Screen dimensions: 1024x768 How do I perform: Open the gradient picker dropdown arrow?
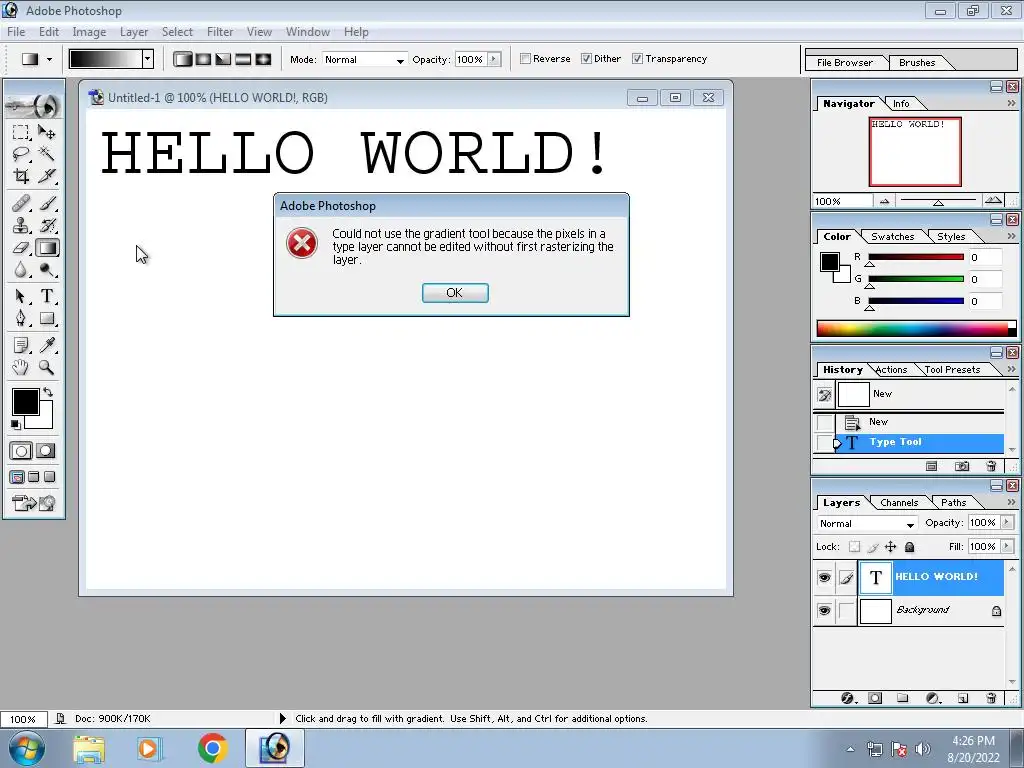coord(148,59)
